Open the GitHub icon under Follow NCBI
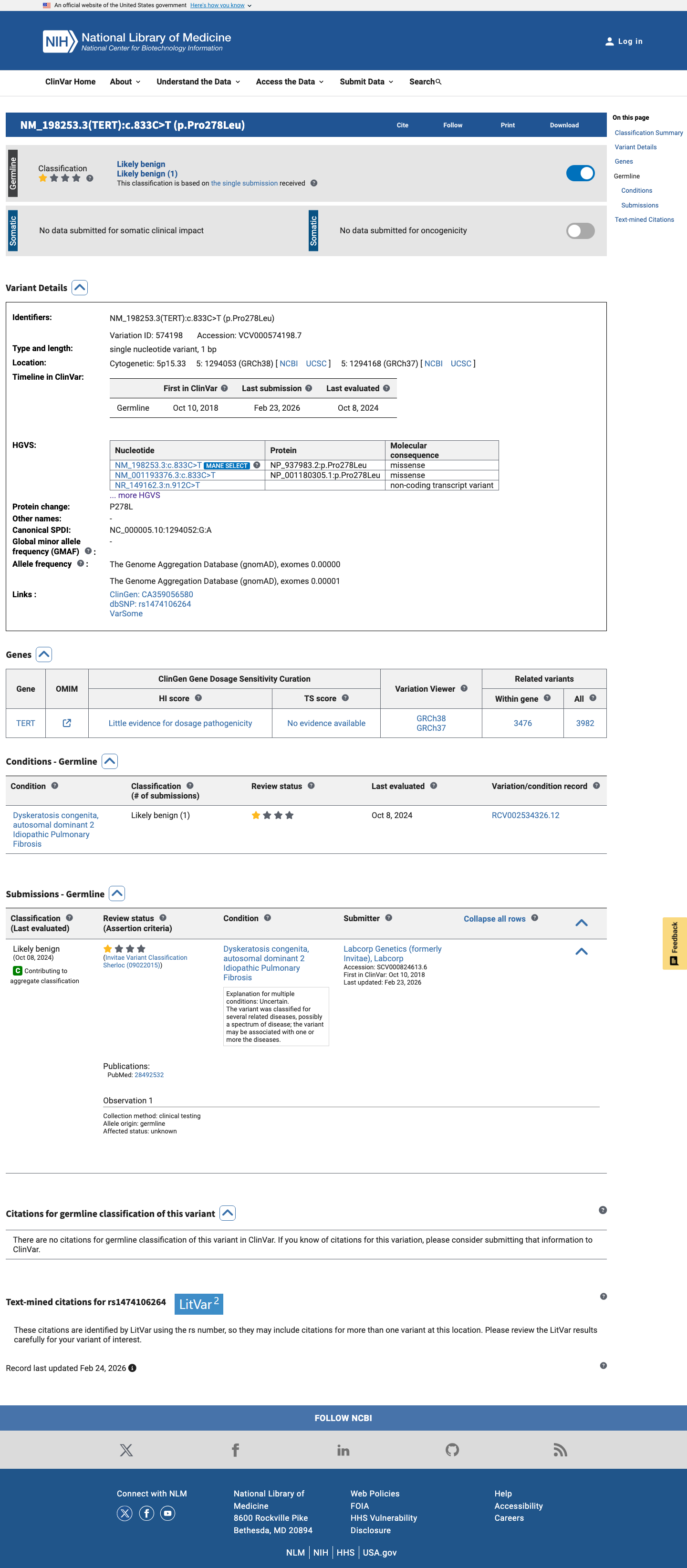687x1568 pixels. 452,1450
